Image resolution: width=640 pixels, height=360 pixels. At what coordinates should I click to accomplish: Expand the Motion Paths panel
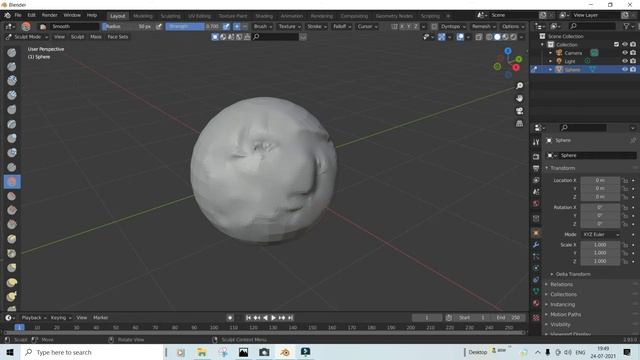[565, 315]
